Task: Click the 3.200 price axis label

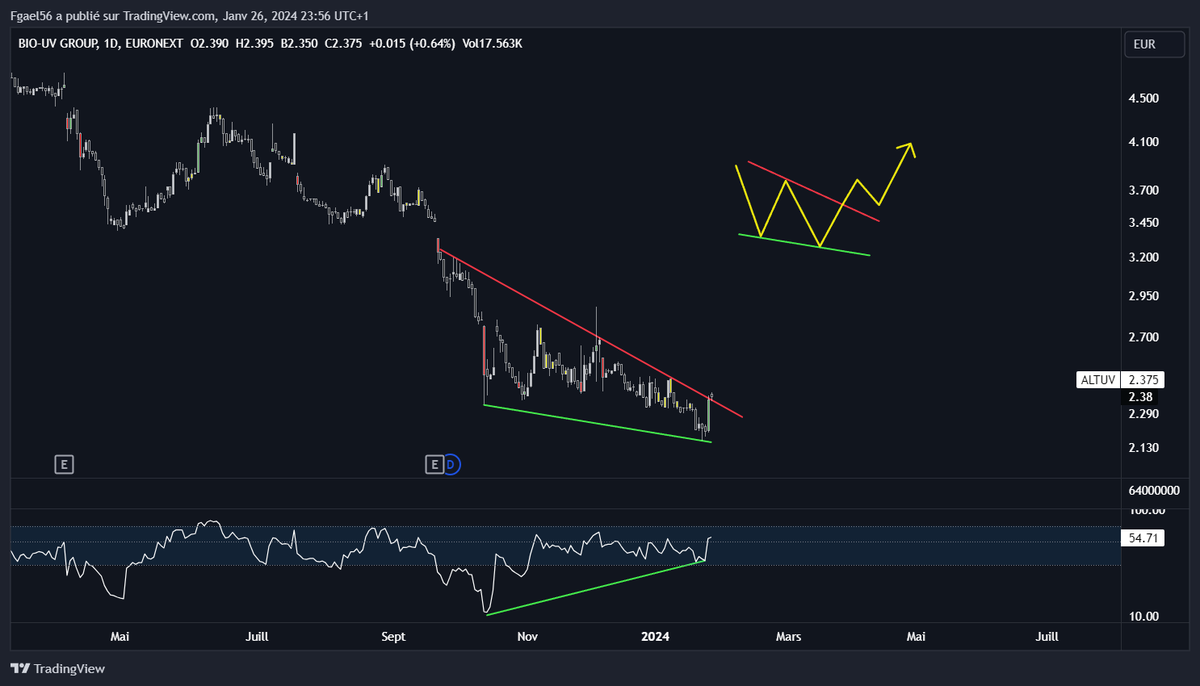Action: (1142, 257)
